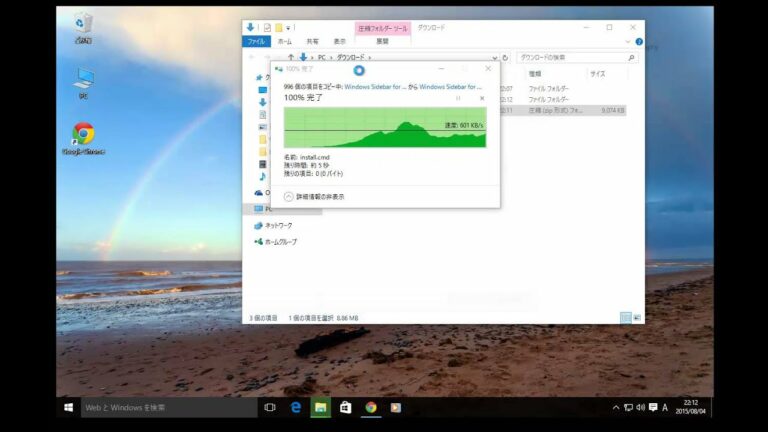The height and width of the screenshot is (432, 768).
Task: Cancel the copy with the X beside progress
Action: [x=482, y=98]
